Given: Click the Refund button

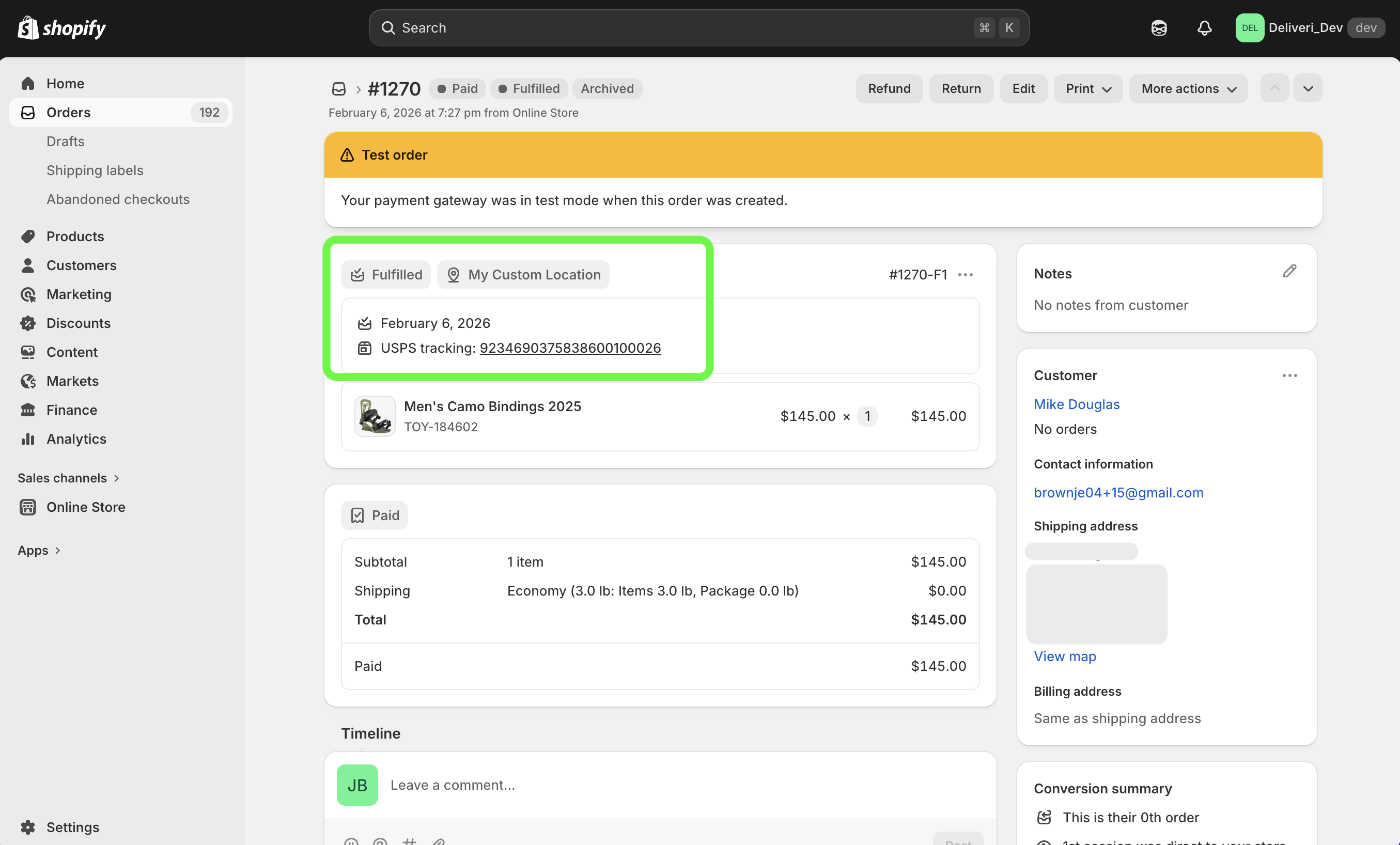Looking at the screenshot, I should click(889, 89).
